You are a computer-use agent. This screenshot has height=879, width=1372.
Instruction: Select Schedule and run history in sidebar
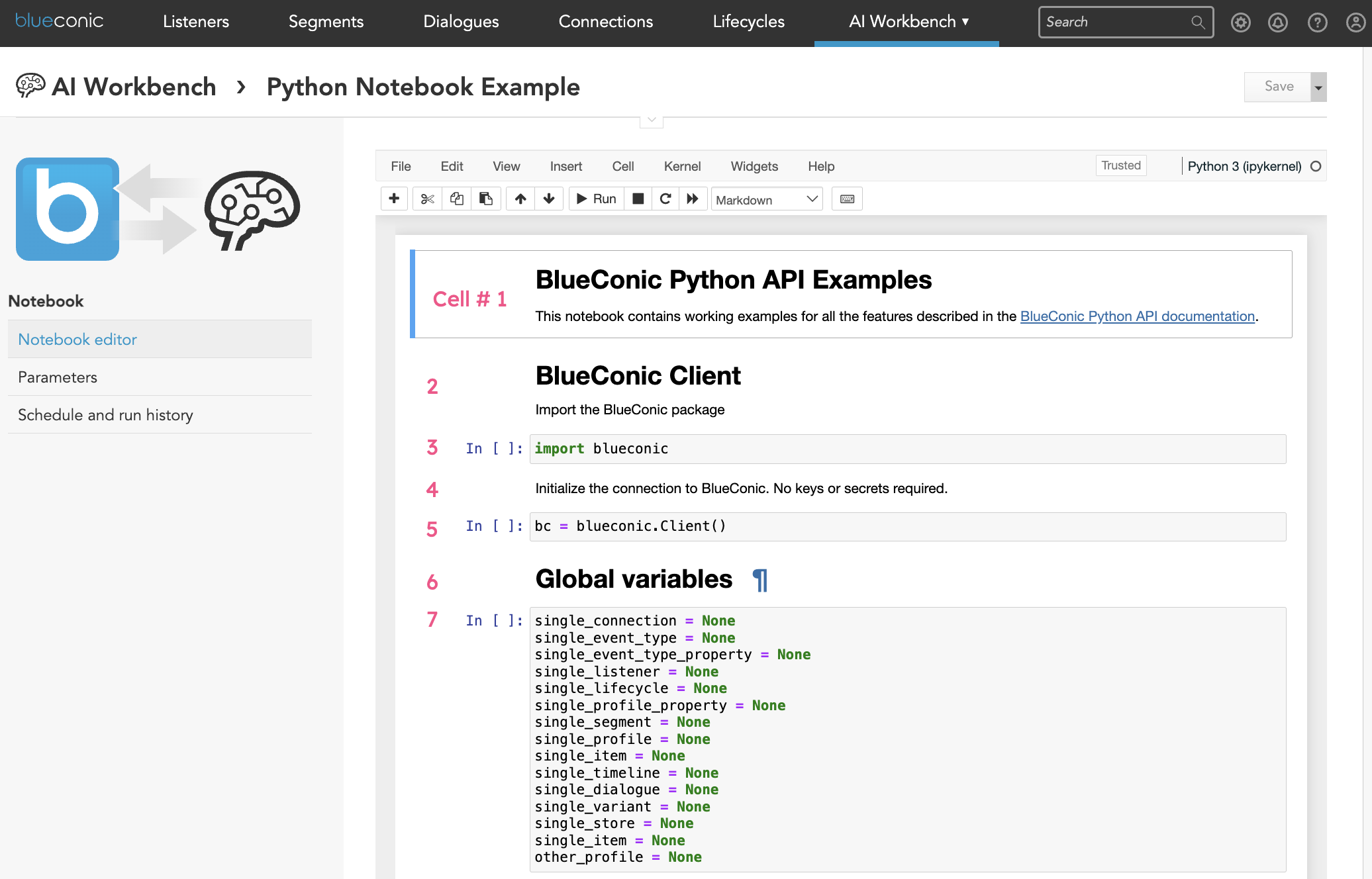(x=160, y=414)
